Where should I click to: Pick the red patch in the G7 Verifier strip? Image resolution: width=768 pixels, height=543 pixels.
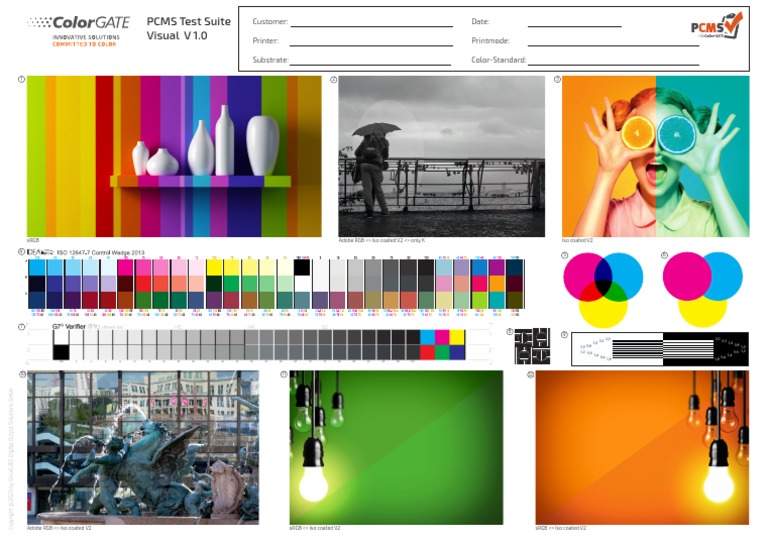tap(428, 352)
